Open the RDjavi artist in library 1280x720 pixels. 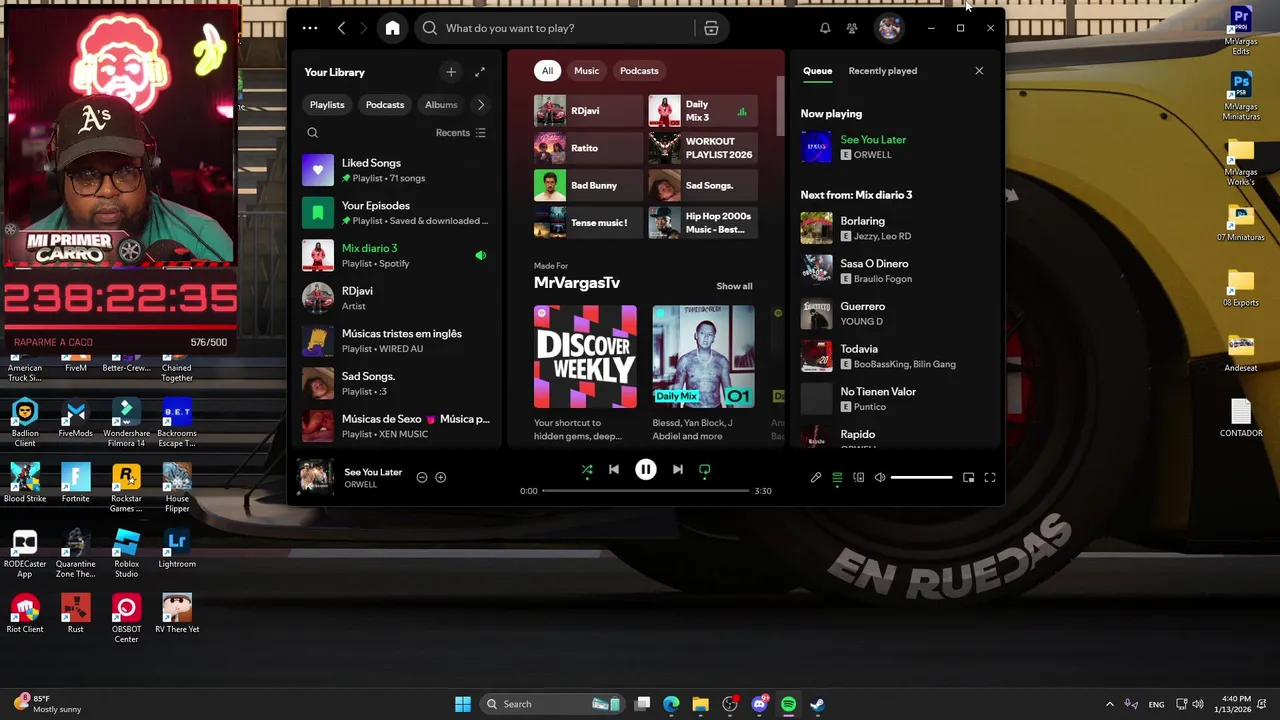(x=398, y=298)
